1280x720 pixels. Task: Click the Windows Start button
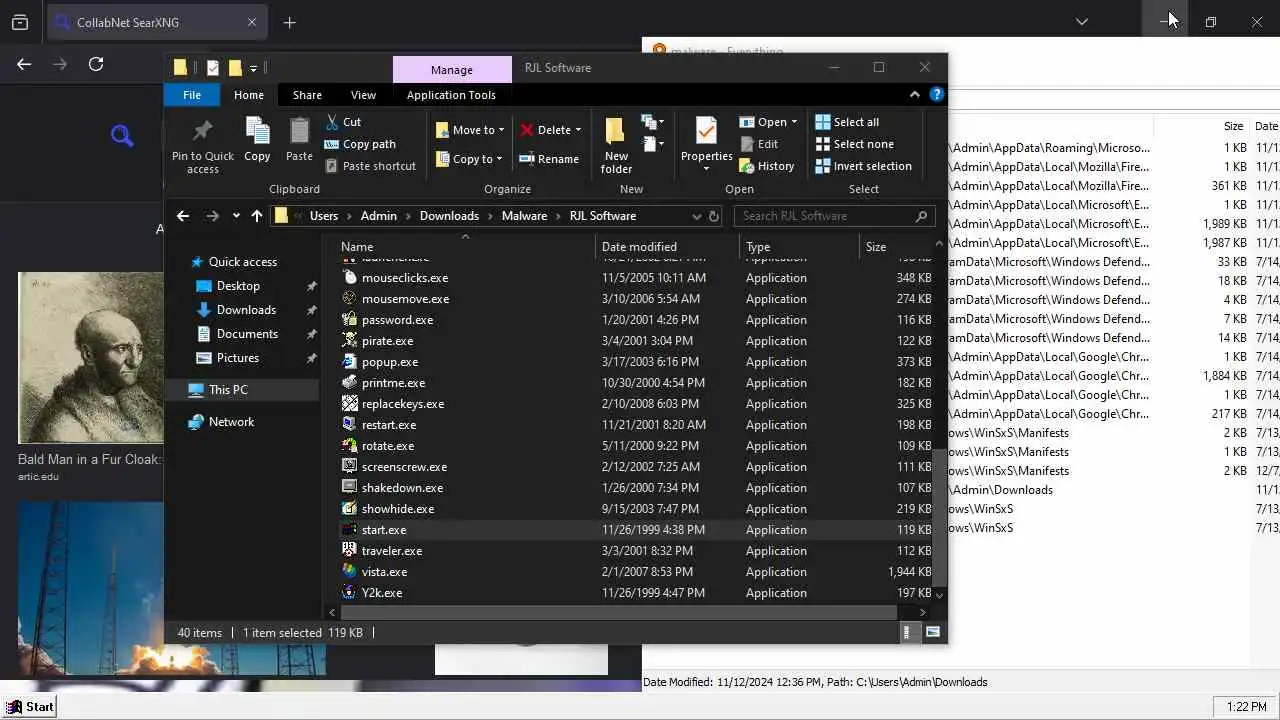tap(30, 706)
